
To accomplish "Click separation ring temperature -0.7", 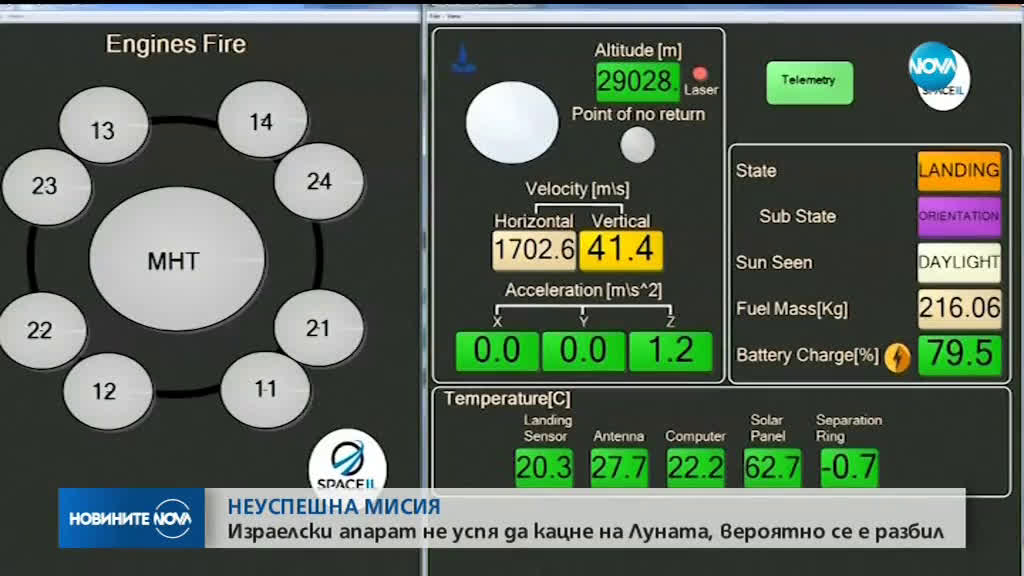I will click(849, 468).
